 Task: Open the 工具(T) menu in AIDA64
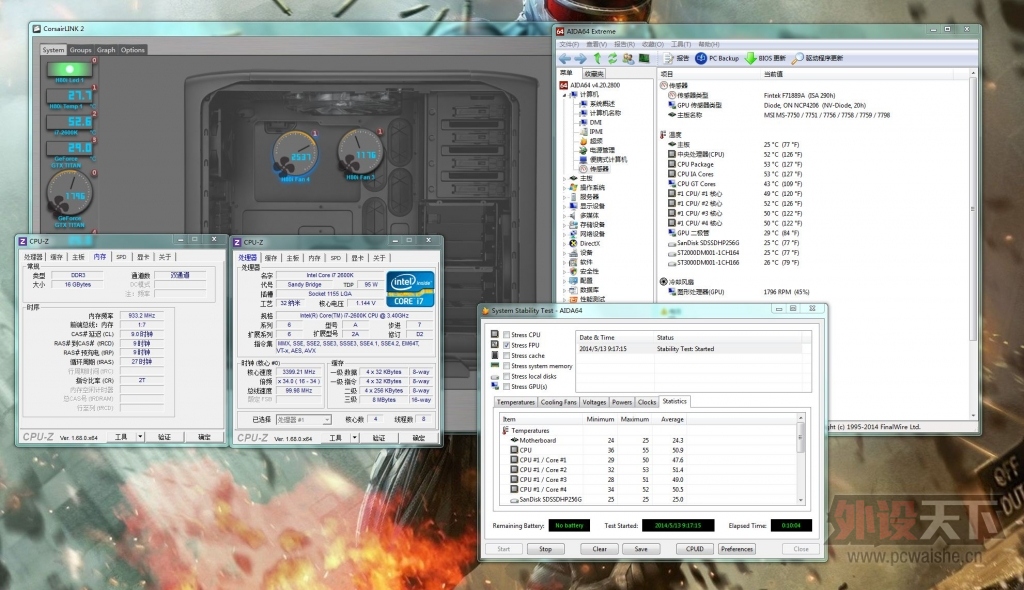click(680, 44)
